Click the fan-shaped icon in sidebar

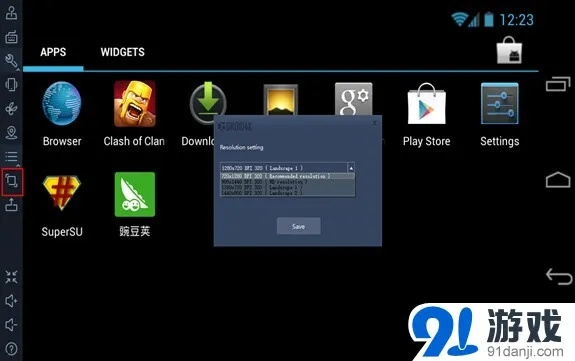coord(11,109)
